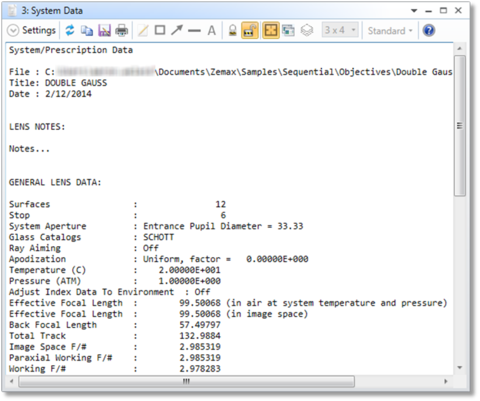Click the Settings label in toolbar
This screenshot has height=401, width=480.
pyautogui.click(x=39, y=30)
